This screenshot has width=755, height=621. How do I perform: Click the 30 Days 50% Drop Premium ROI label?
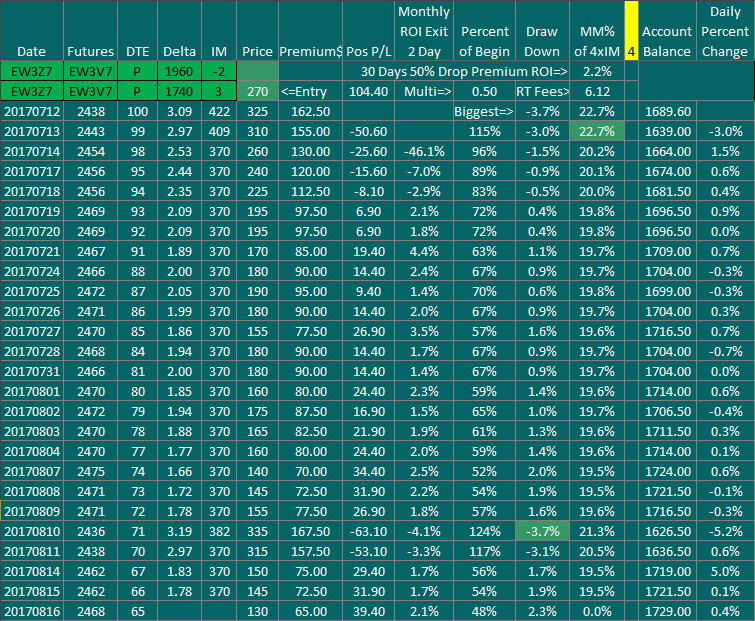click(x=464, y=71)
